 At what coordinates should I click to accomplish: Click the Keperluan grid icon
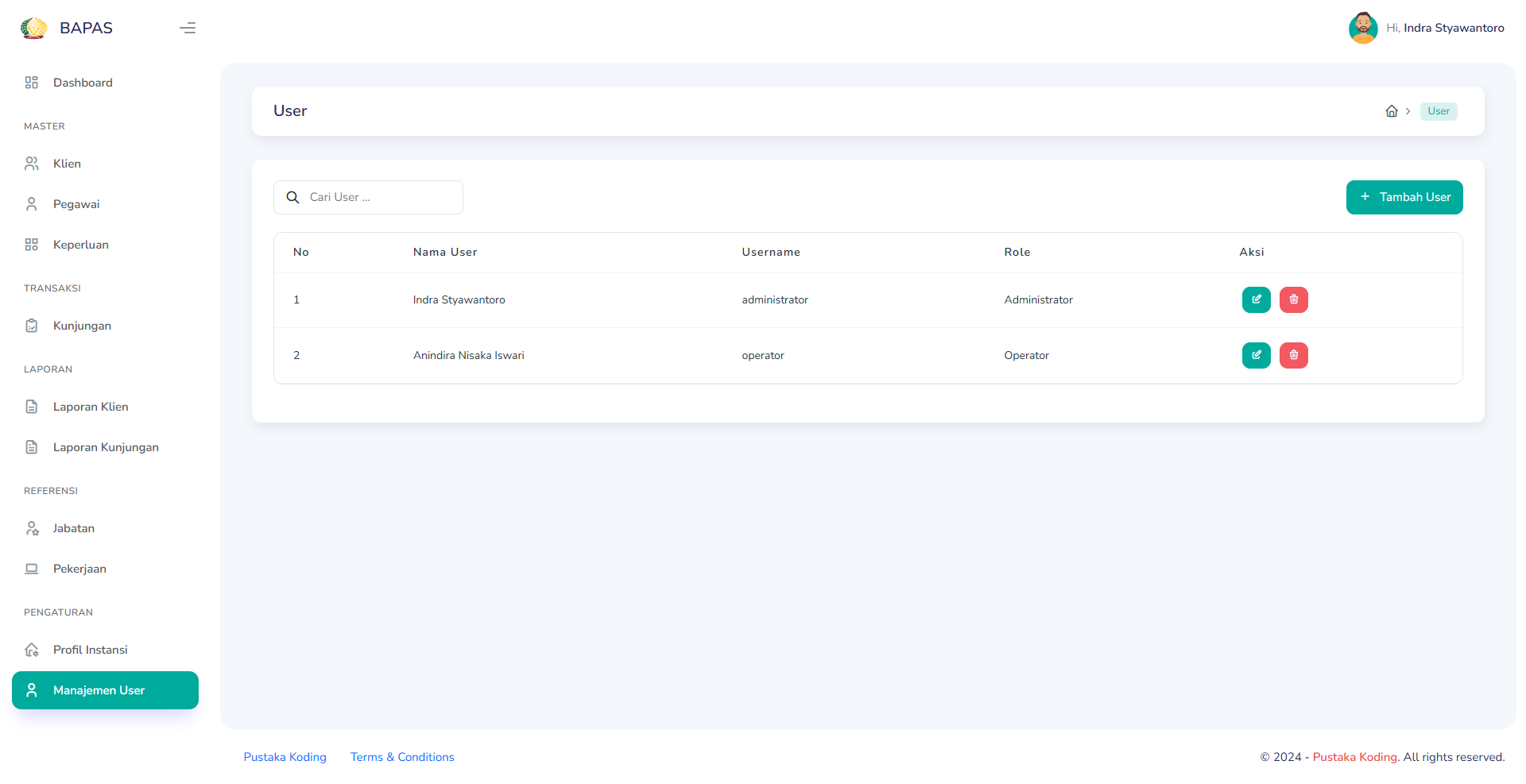[32, 244]
